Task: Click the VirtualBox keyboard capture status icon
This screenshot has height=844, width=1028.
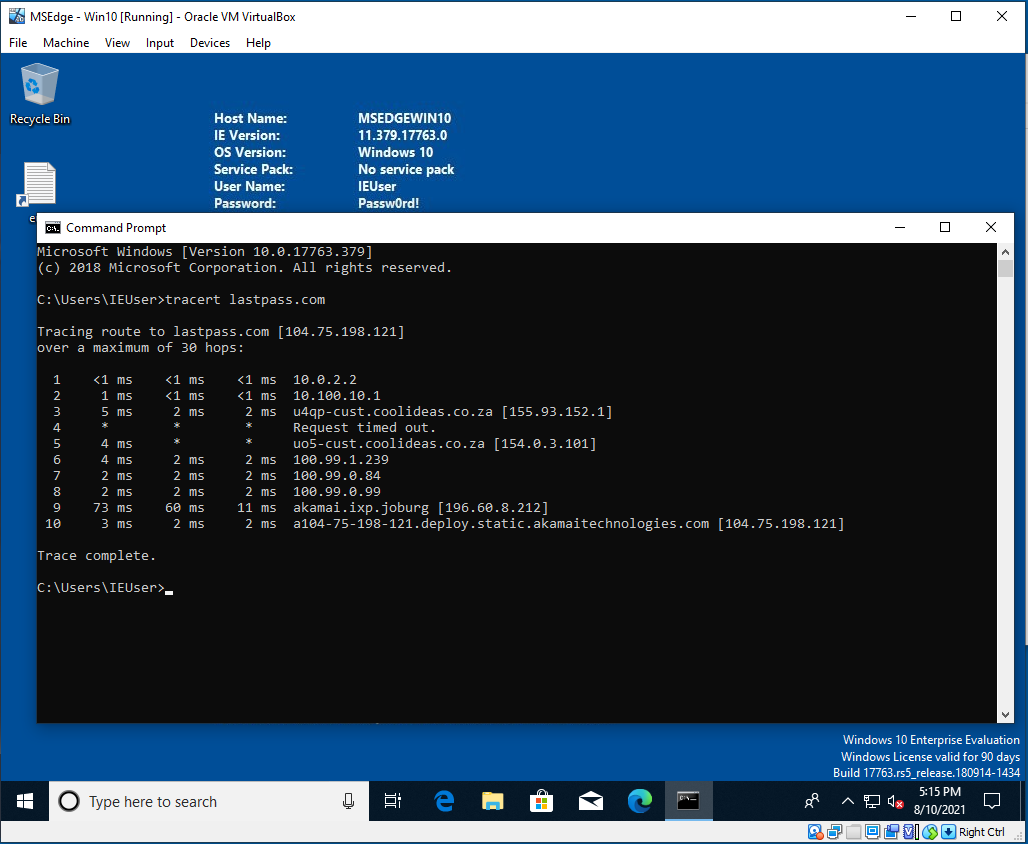Action: [x=948, y=832]
